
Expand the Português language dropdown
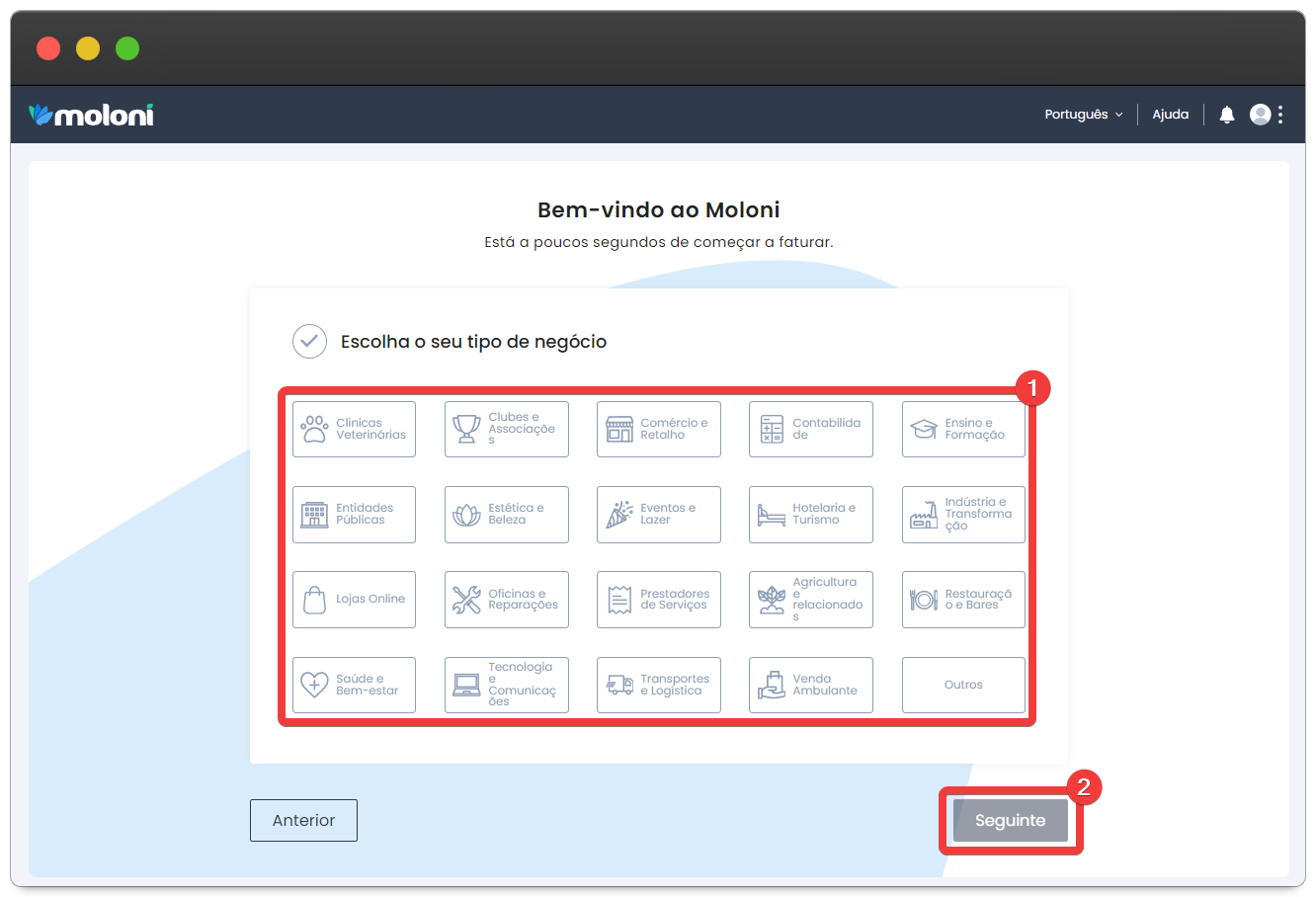(x=1083, y=115)
